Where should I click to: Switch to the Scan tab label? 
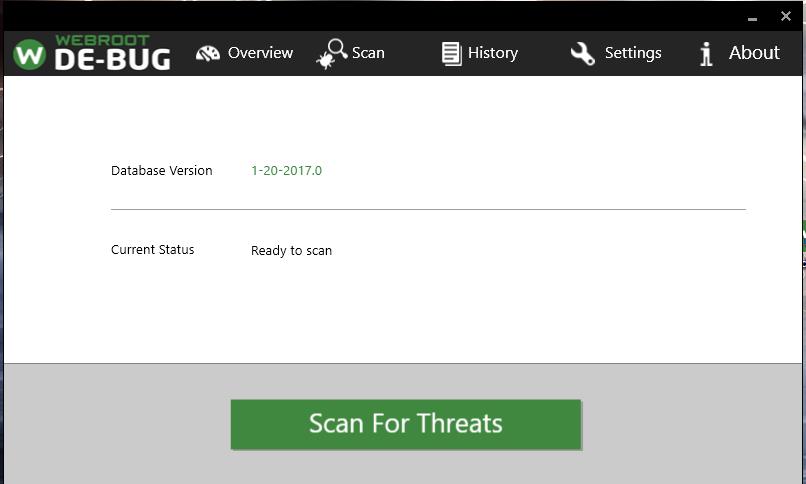(x=368, y=52)
